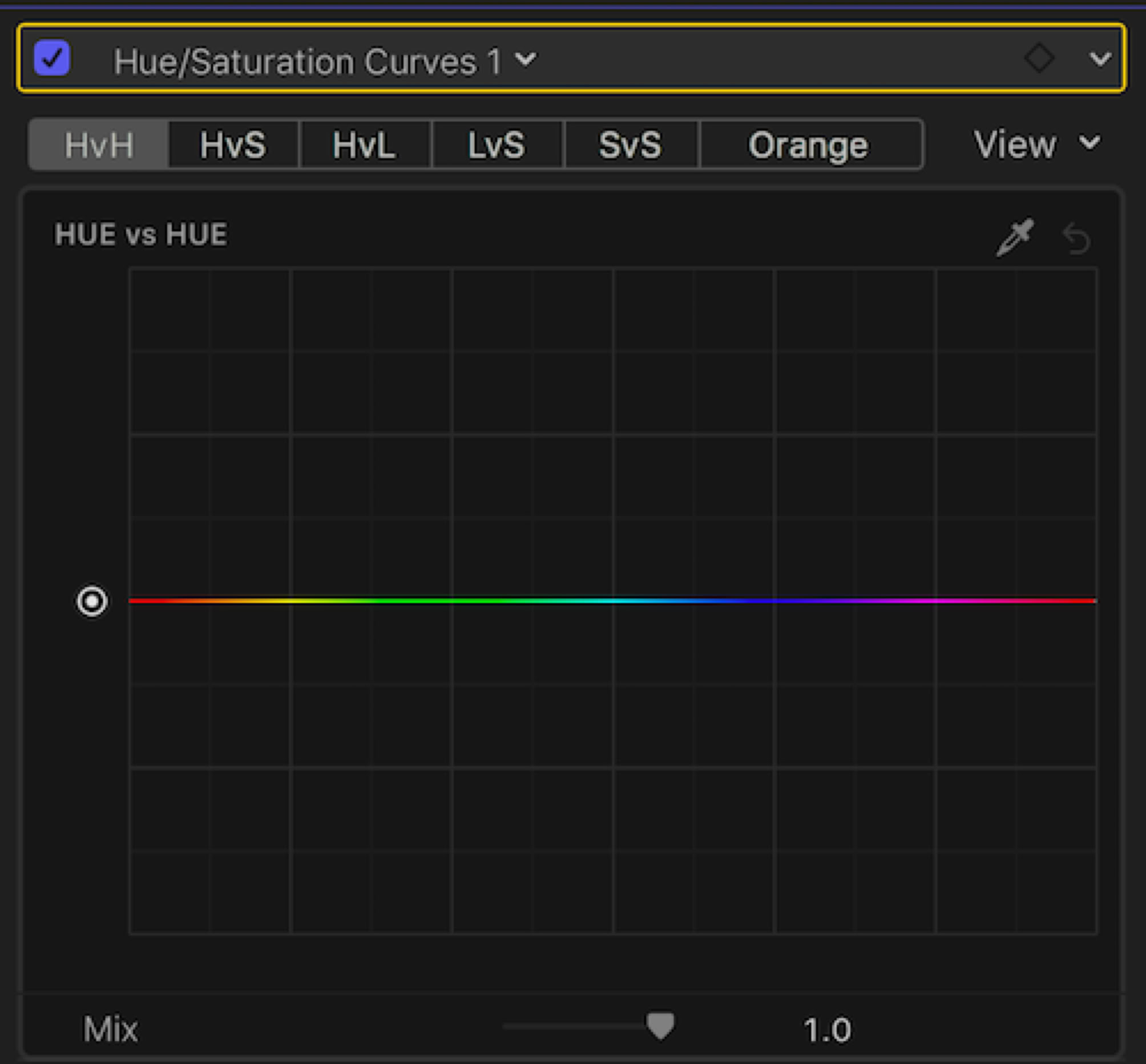Viewport: 1146px width, 1064px height.
Task: Click the keyframe diamond icon in header
Action: point(1039,58)
